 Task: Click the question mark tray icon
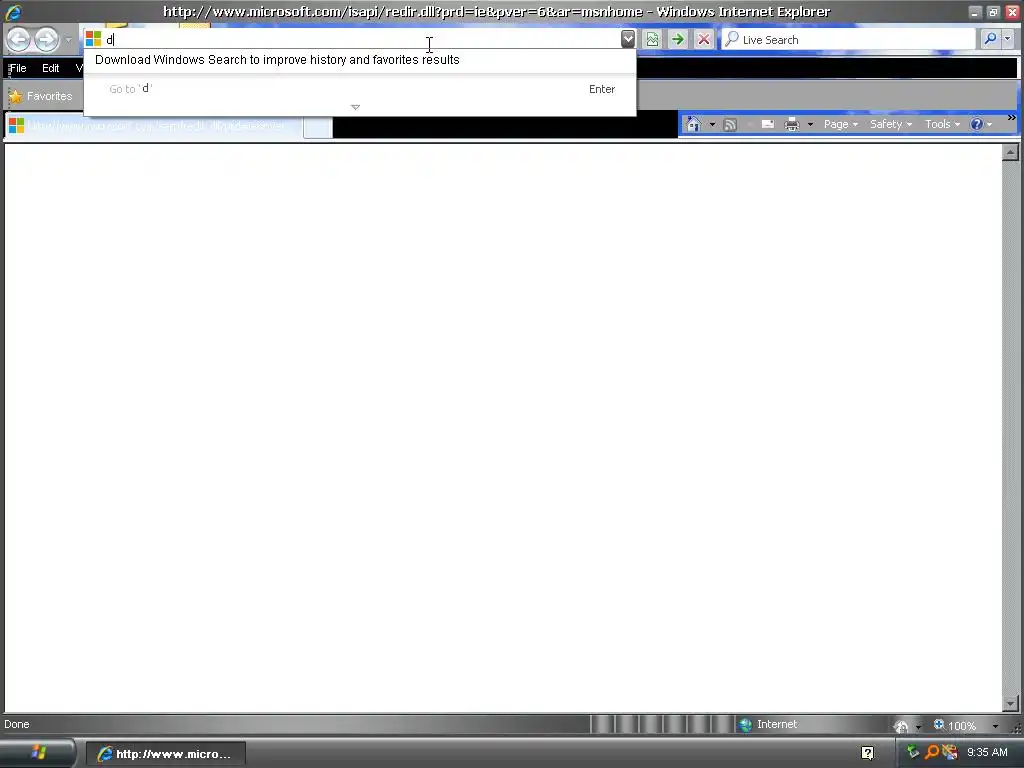[867, 753]
